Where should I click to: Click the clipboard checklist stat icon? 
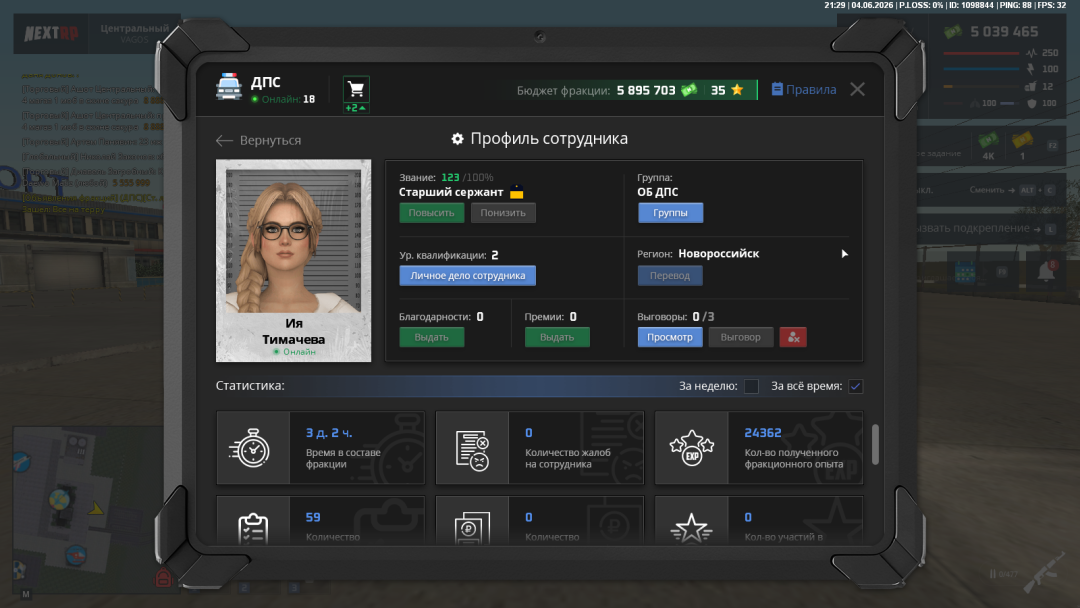[x=253, y=529]
